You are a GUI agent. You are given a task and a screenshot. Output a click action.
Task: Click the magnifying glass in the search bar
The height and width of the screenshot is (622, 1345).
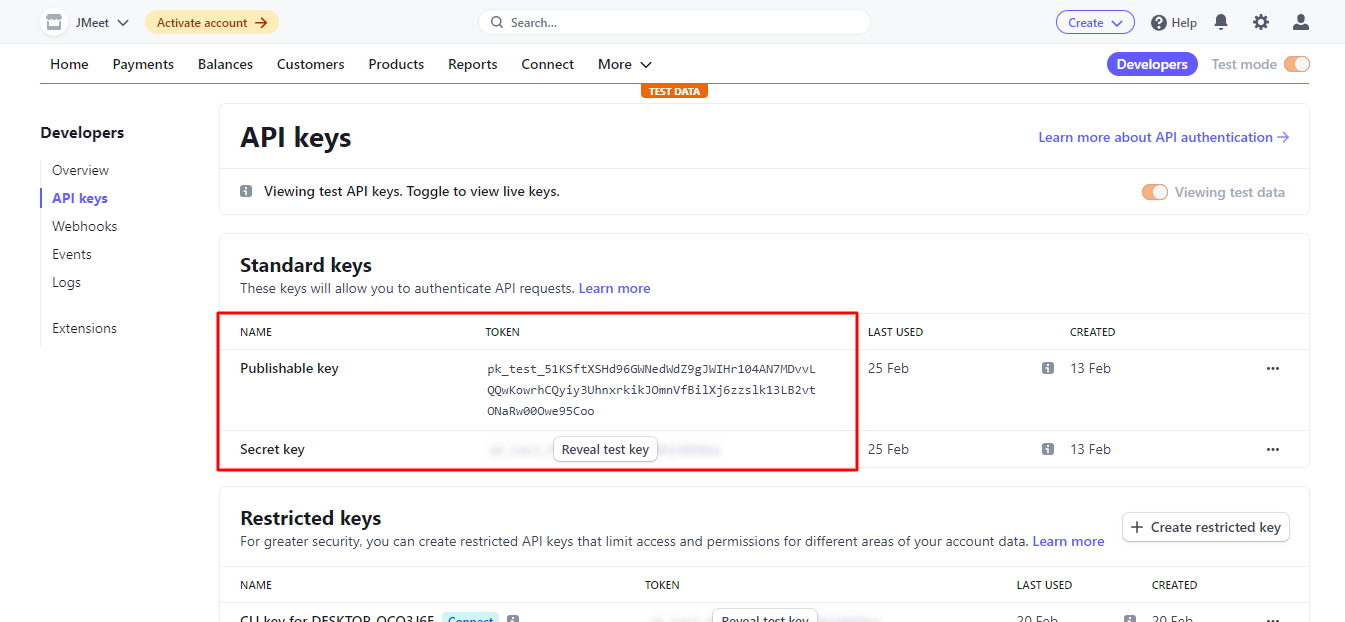497,21
